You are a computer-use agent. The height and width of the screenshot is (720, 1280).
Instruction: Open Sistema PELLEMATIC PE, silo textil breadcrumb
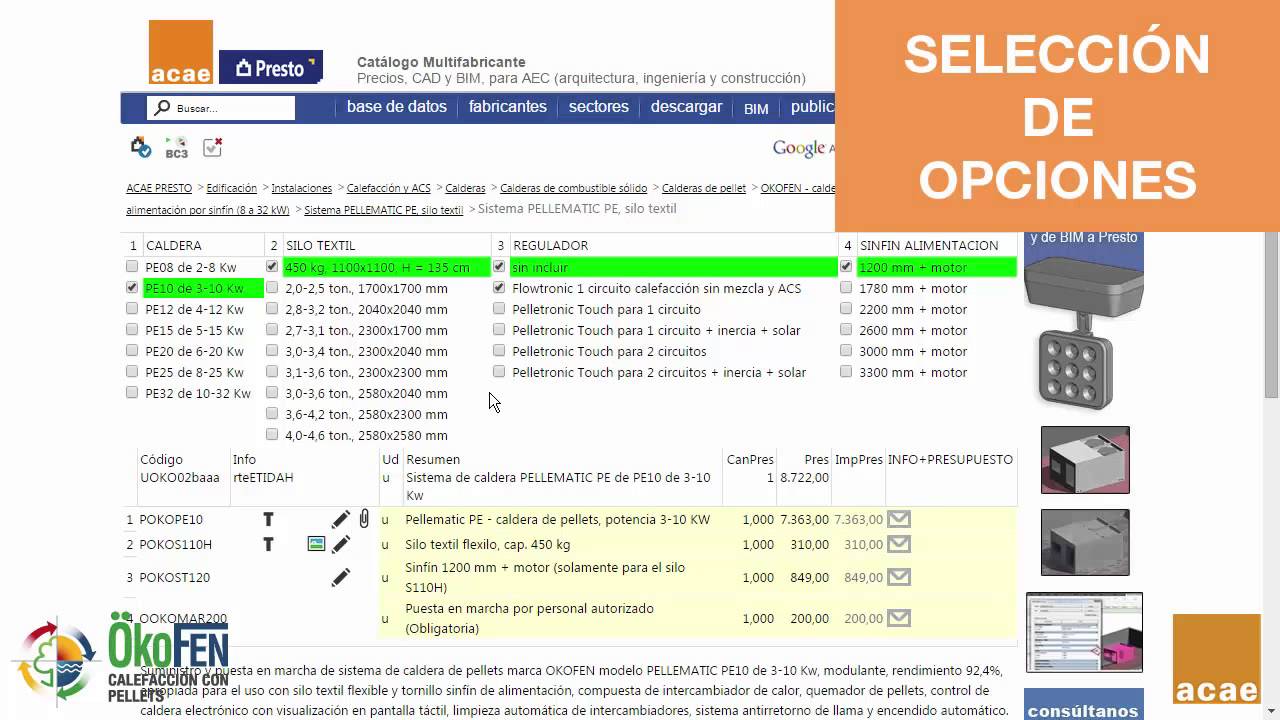(x=384, y=210)
